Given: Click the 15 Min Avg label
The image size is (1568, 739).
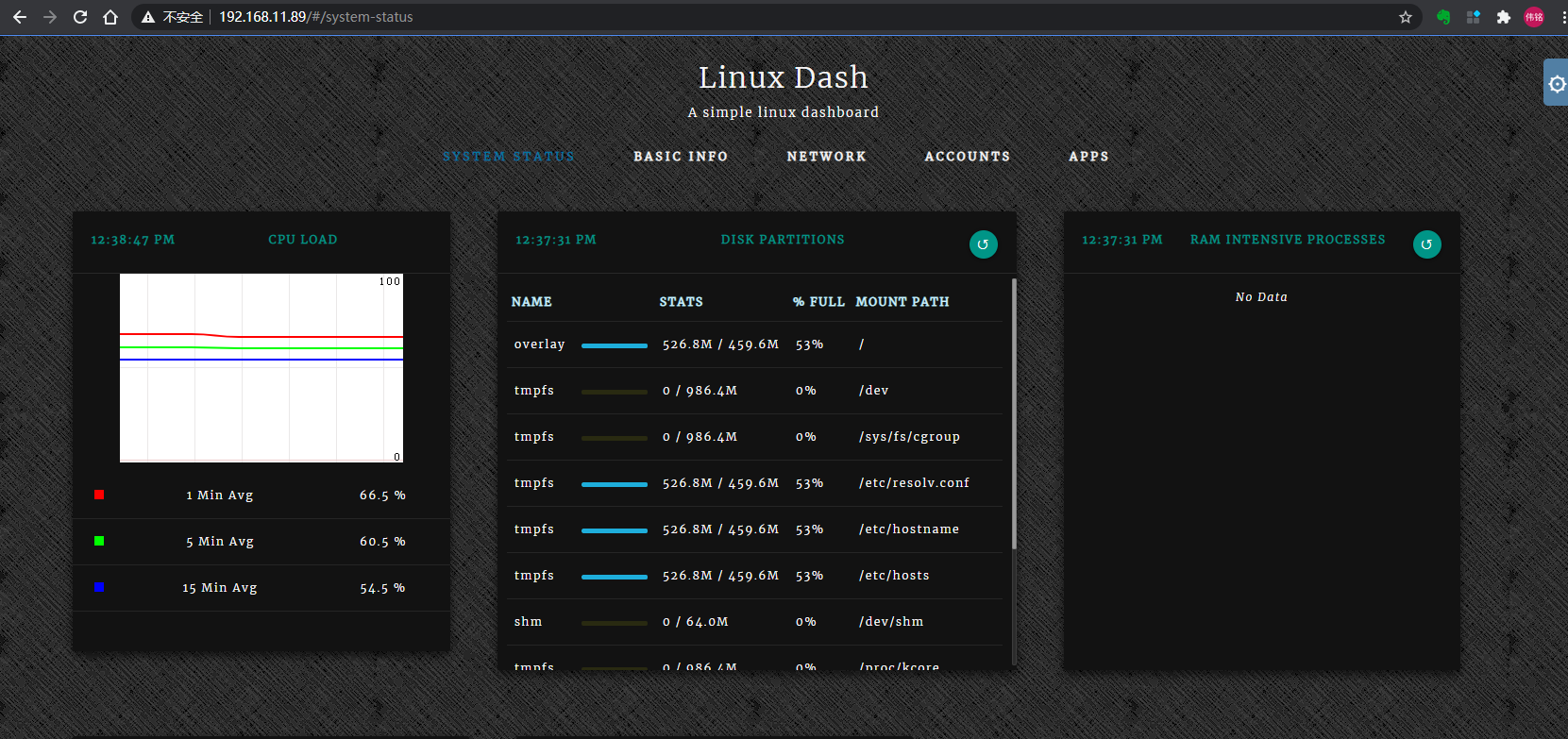Looking at the screenshot, I should coord(220,588).
